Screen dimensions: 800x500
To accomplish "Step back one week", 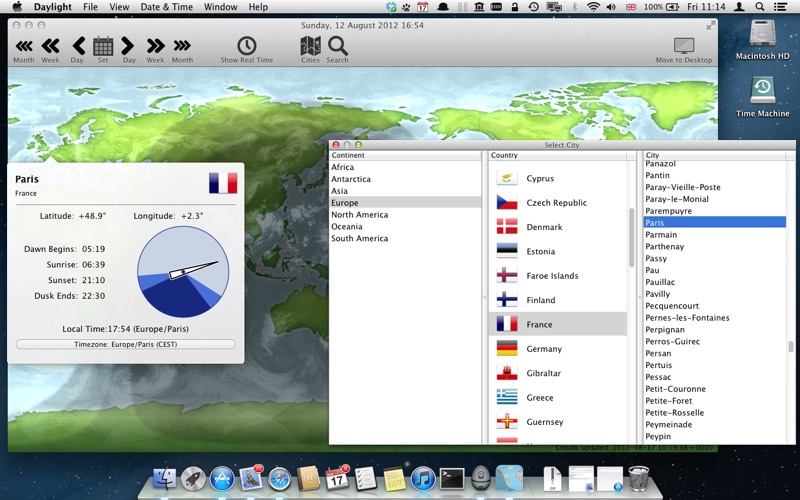I will click(x=50, y=46).
